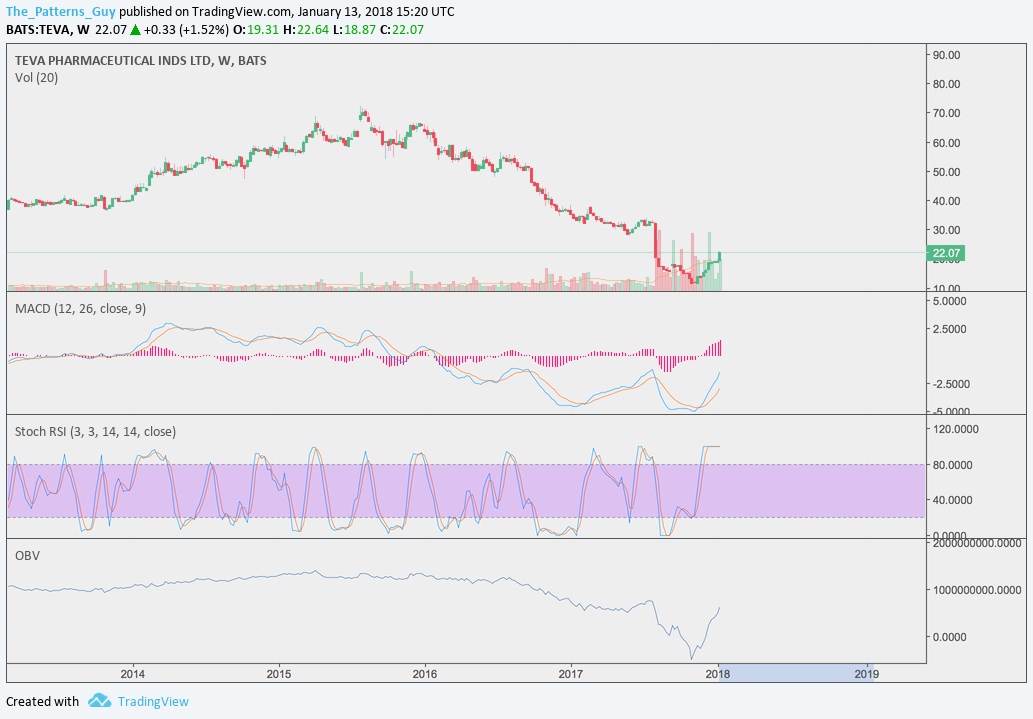Click the 0.0000 OBV scale value
The image size is (1033, 719).
pos(949,637)
